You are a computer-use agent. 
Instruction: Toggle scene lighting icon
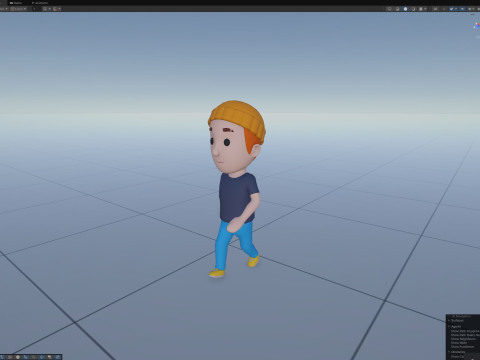coord(444,9)
